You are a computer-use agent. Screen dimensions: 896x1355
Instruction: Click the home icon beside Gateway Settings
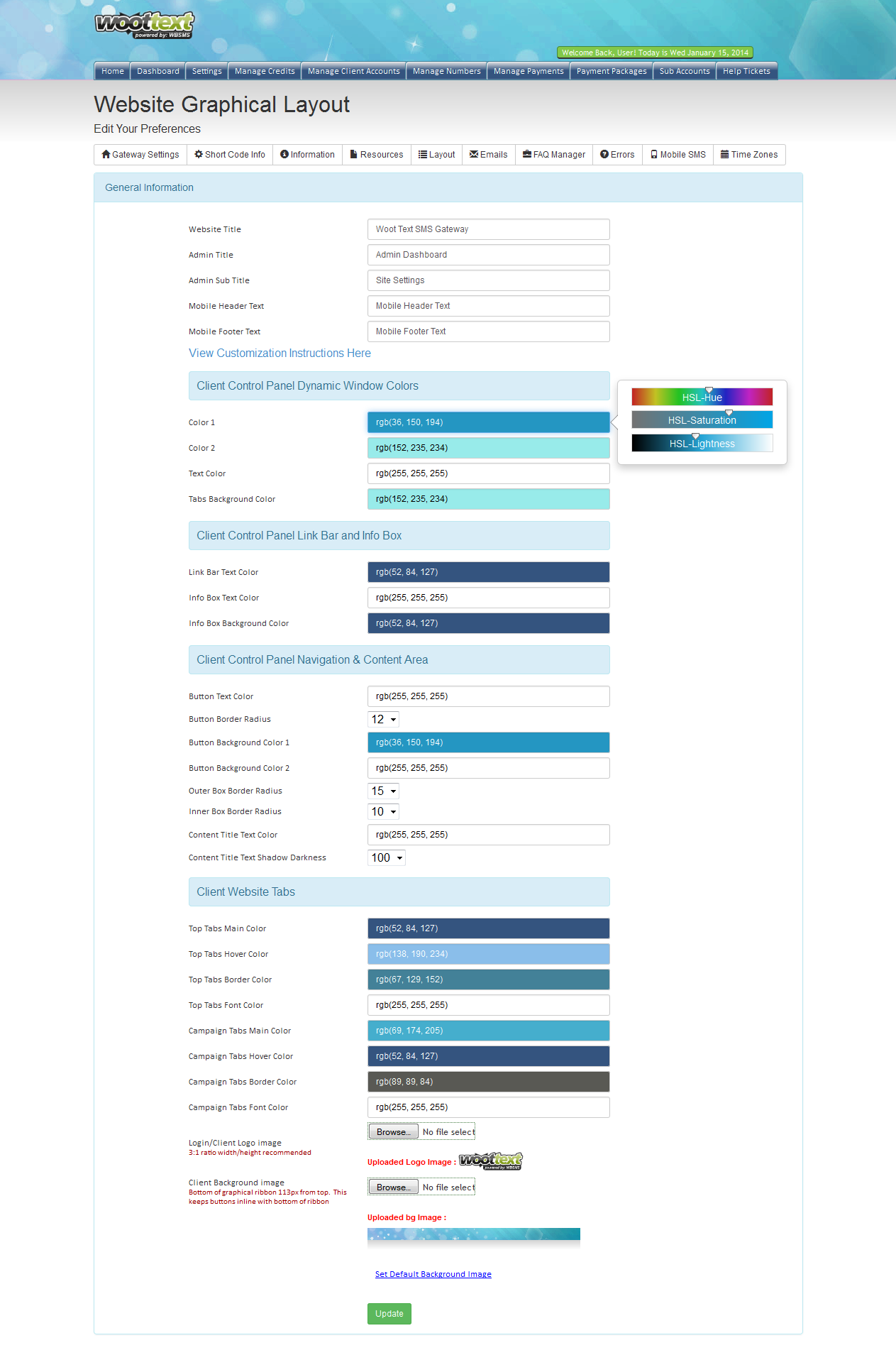point(106,154)
